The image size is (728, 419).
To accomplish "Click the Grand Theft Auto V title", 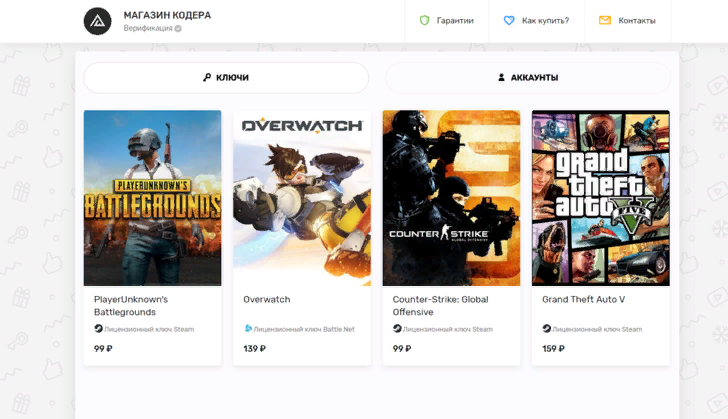I will click(584, 300).
